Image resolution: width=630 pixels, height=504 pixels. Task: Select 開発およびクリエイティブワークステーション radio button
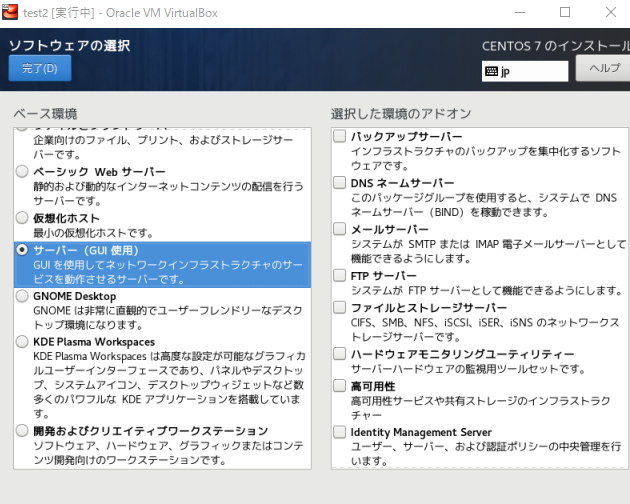click(22, 431)
